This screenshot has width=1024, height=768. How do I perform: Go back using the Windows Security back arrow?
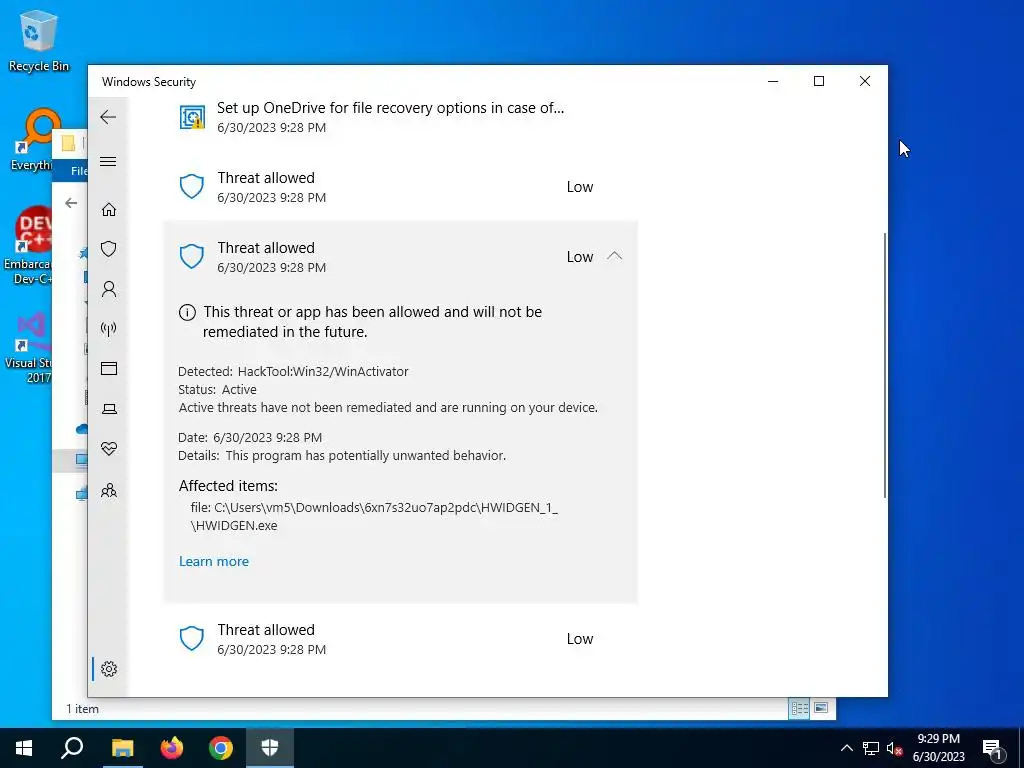(x=108, y=118)
